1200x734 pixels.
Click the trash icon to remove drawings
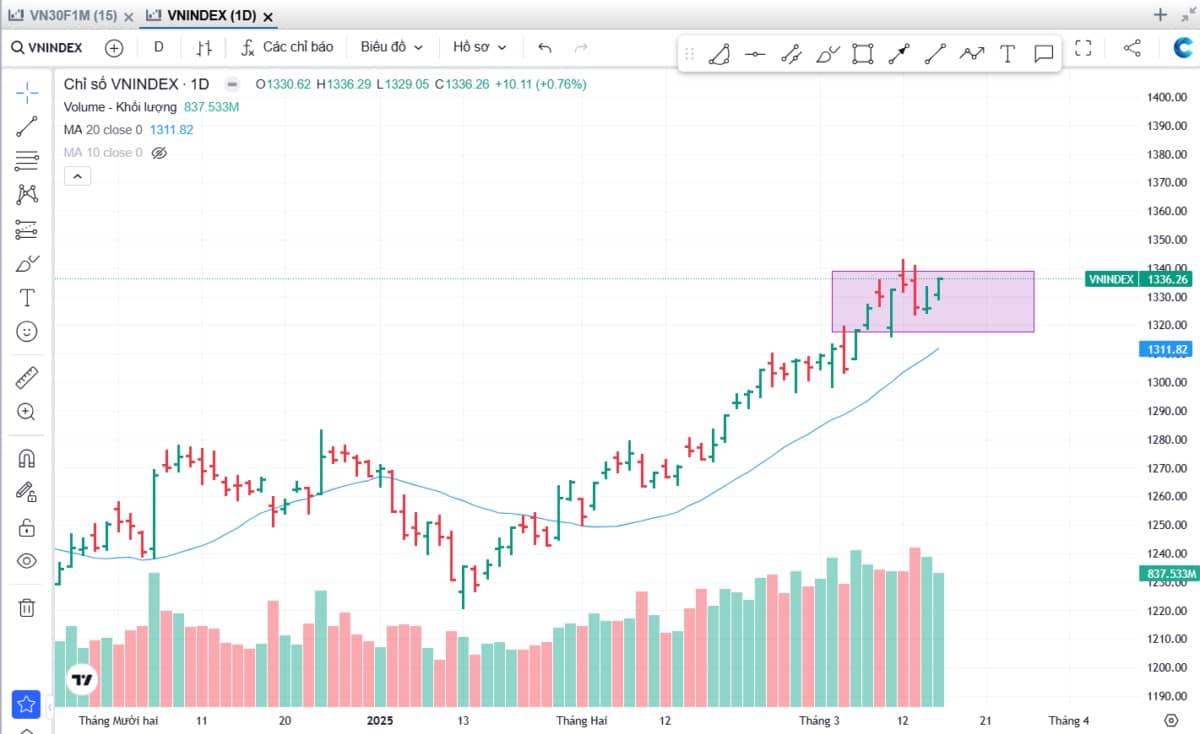coord(27,607)
